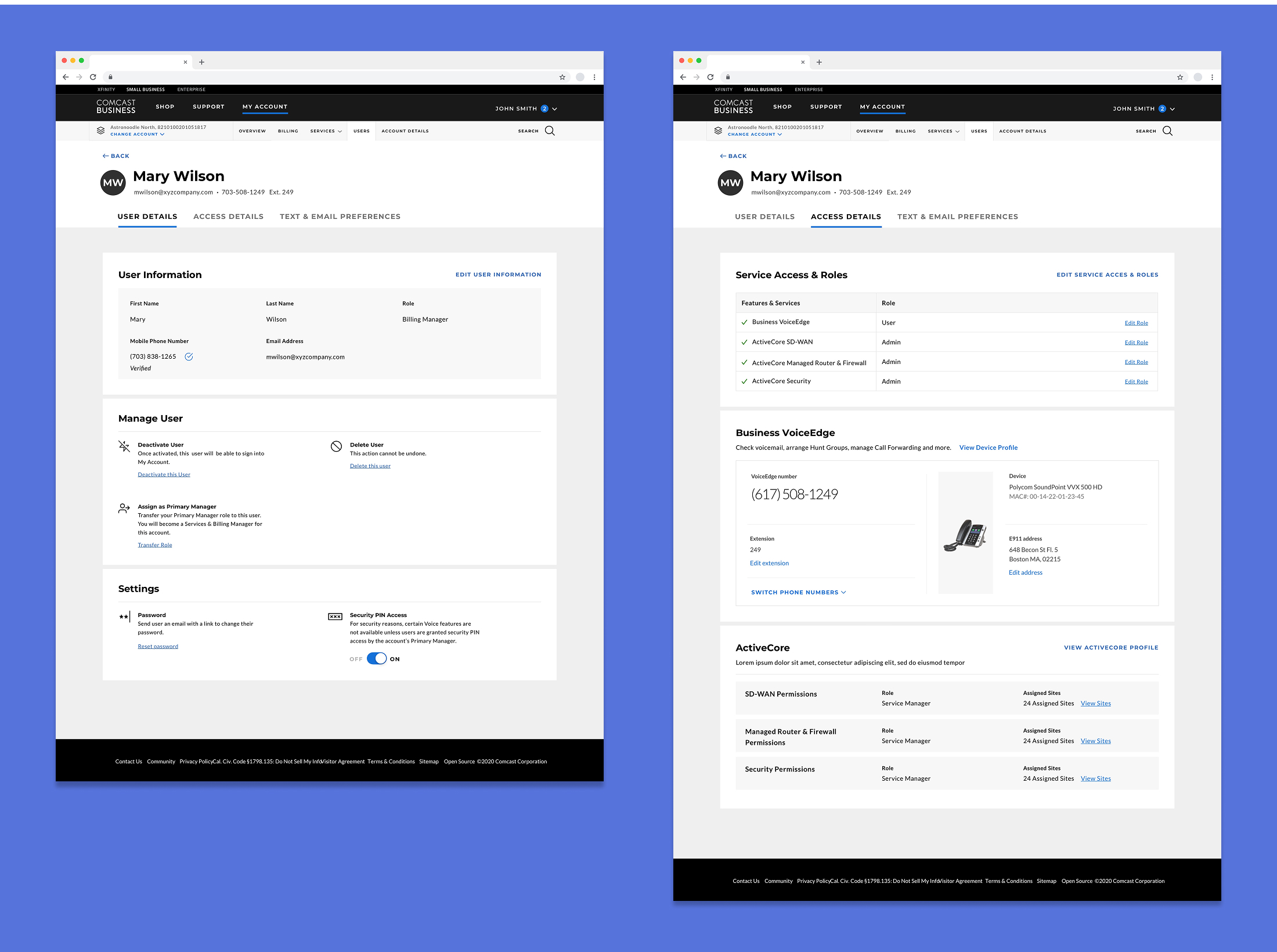
Task: View Sites for Security Permissions
Action: [1095, 778]
